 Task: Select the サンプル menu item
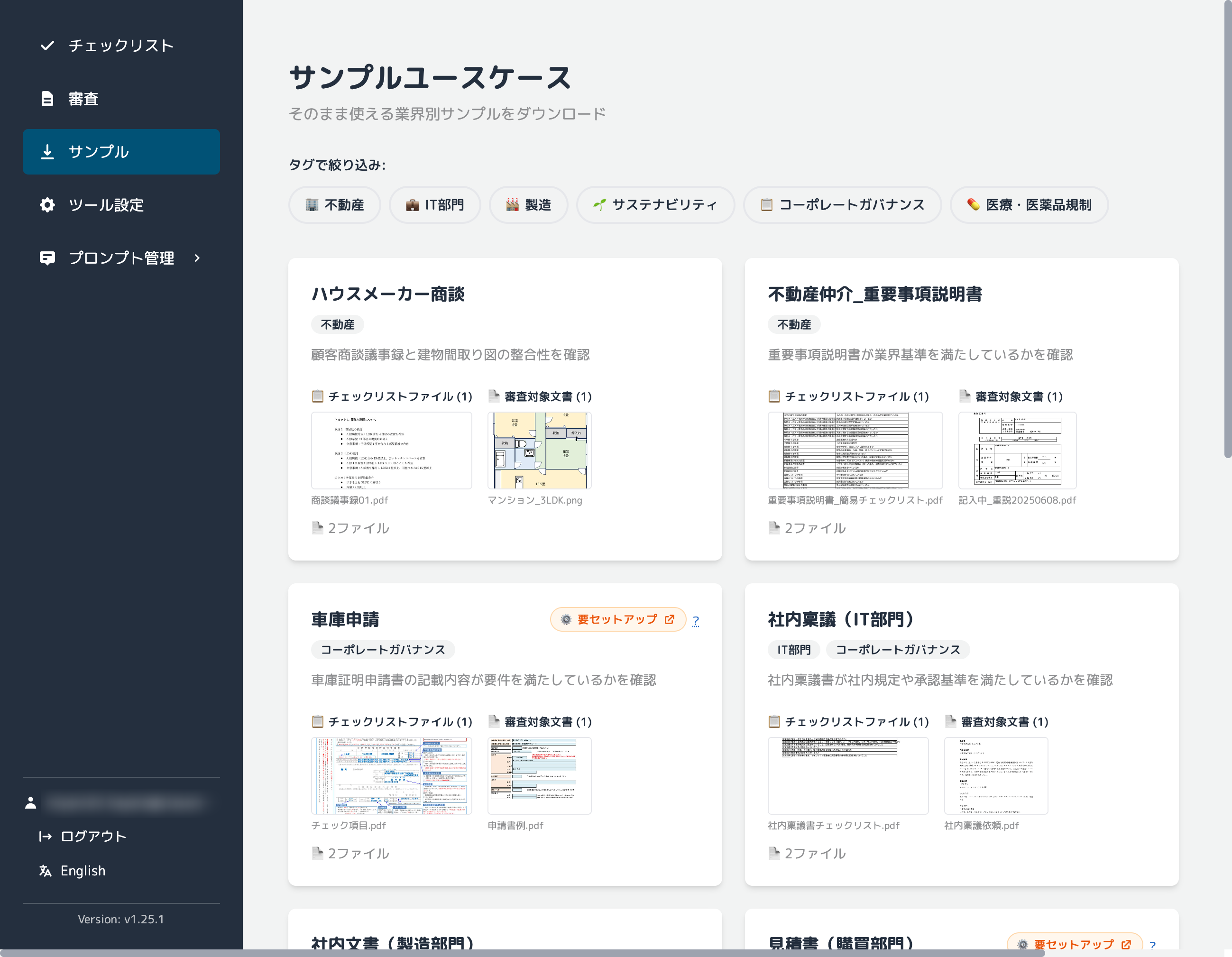coord(121,152)
